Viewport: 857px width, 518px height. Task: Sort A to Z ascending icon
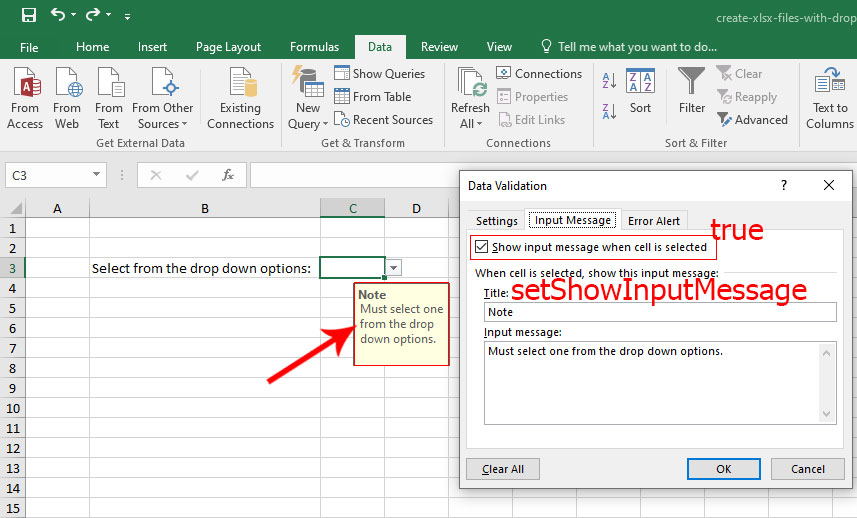tap(609, 80)
